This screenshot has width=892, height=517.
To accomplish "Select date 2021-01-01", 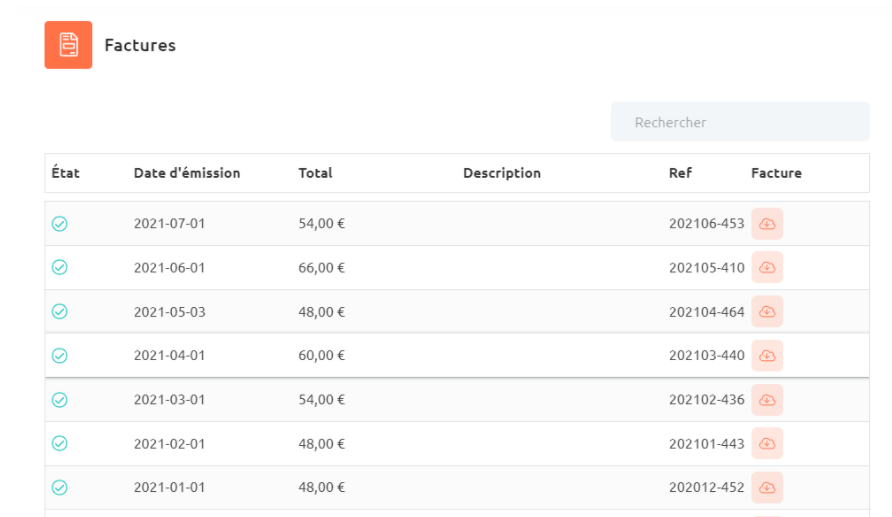I will [170, 487].
